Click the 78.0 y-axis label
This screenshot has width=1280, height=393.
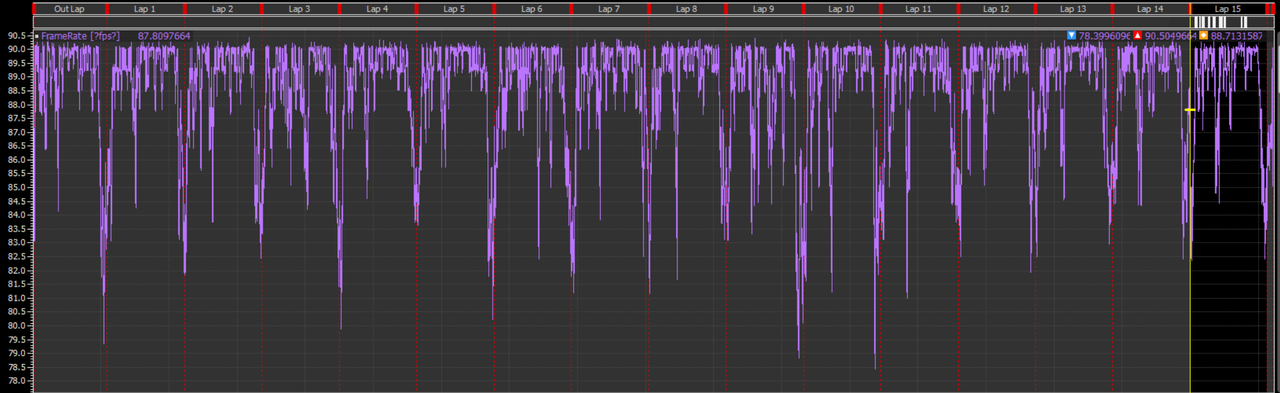click(16, 381)
